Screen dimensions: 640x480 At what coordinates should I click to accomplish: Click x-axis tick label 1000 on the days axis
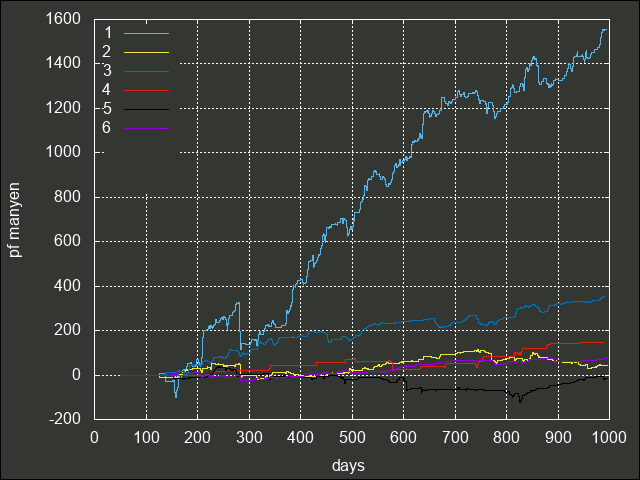[x=609, y=438]
